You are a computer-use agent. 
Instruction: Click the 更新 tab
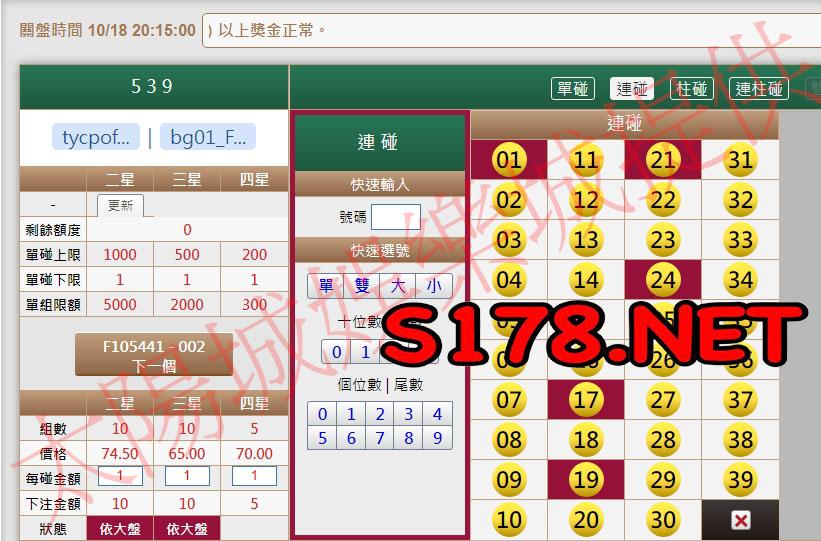click(120, 205)
